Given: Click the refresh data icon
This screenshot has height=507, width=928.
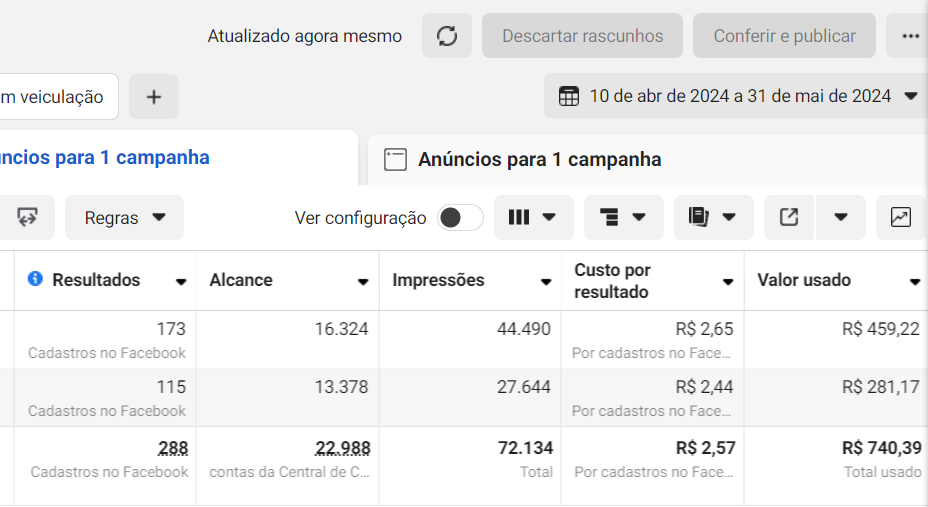Looking at the screenshot, I should click(447, 36).
